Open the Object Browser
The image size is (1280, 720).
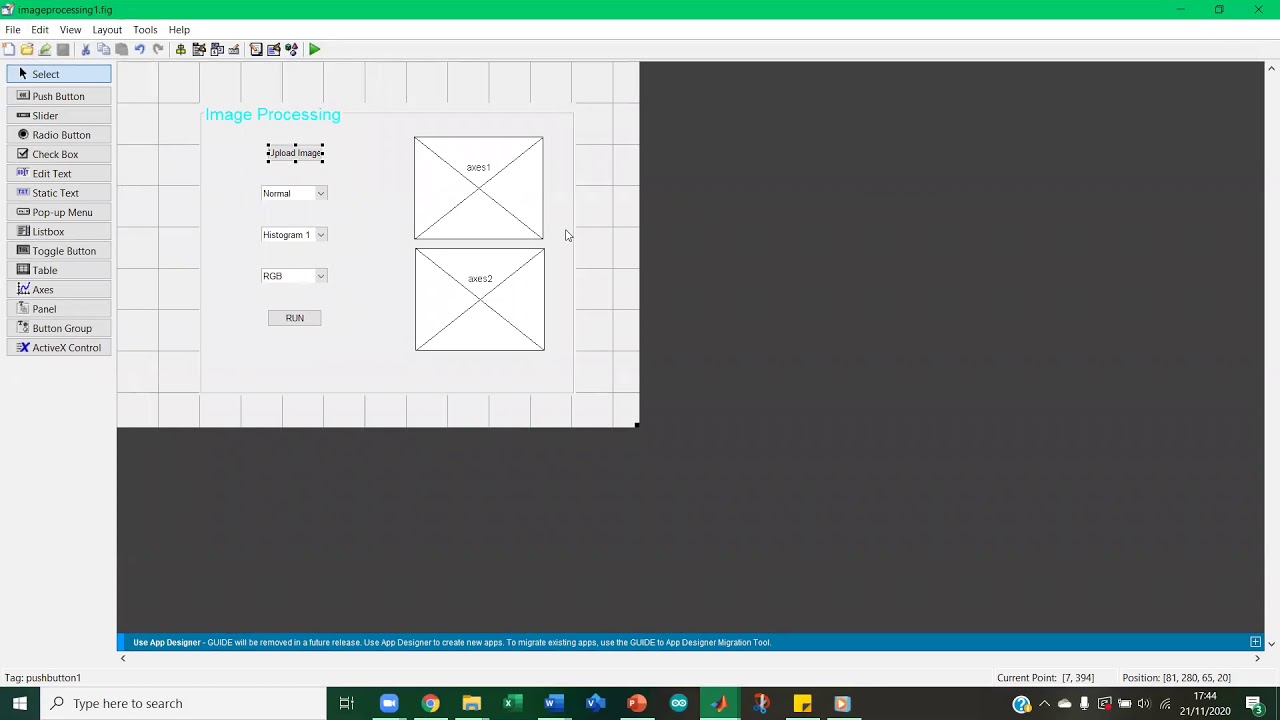pos(291,49)
